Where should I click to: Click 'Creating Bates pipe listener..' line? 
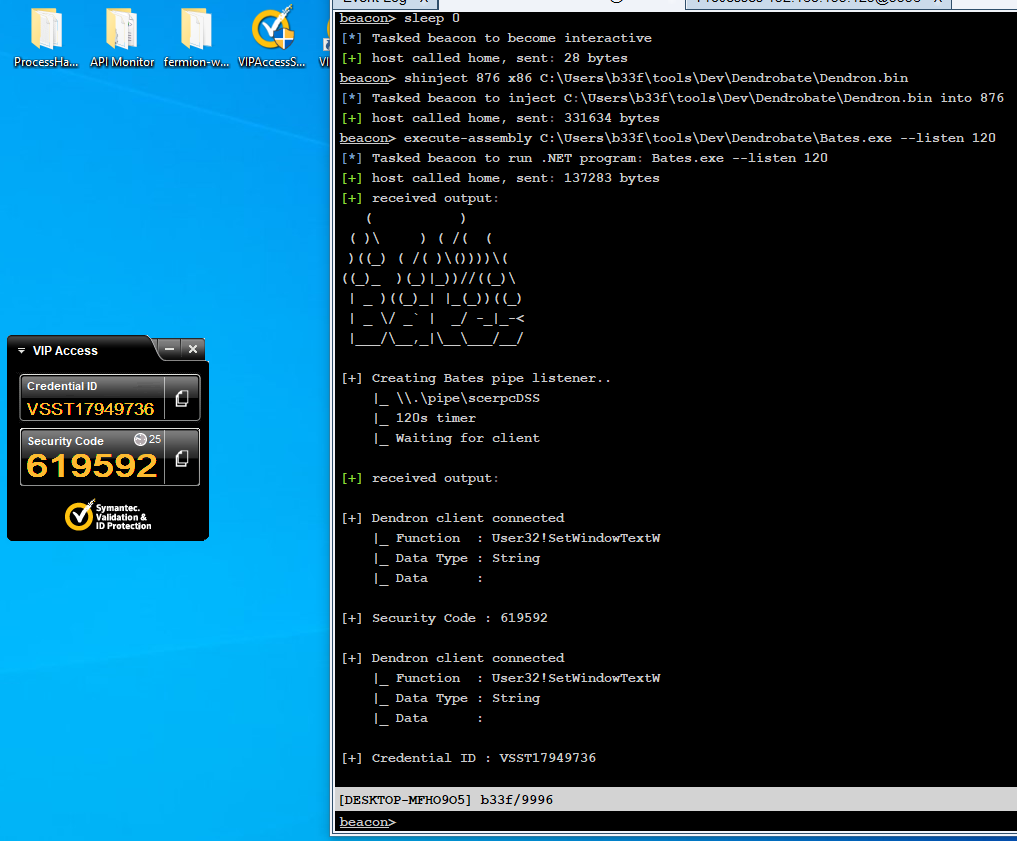pos(476,378)
